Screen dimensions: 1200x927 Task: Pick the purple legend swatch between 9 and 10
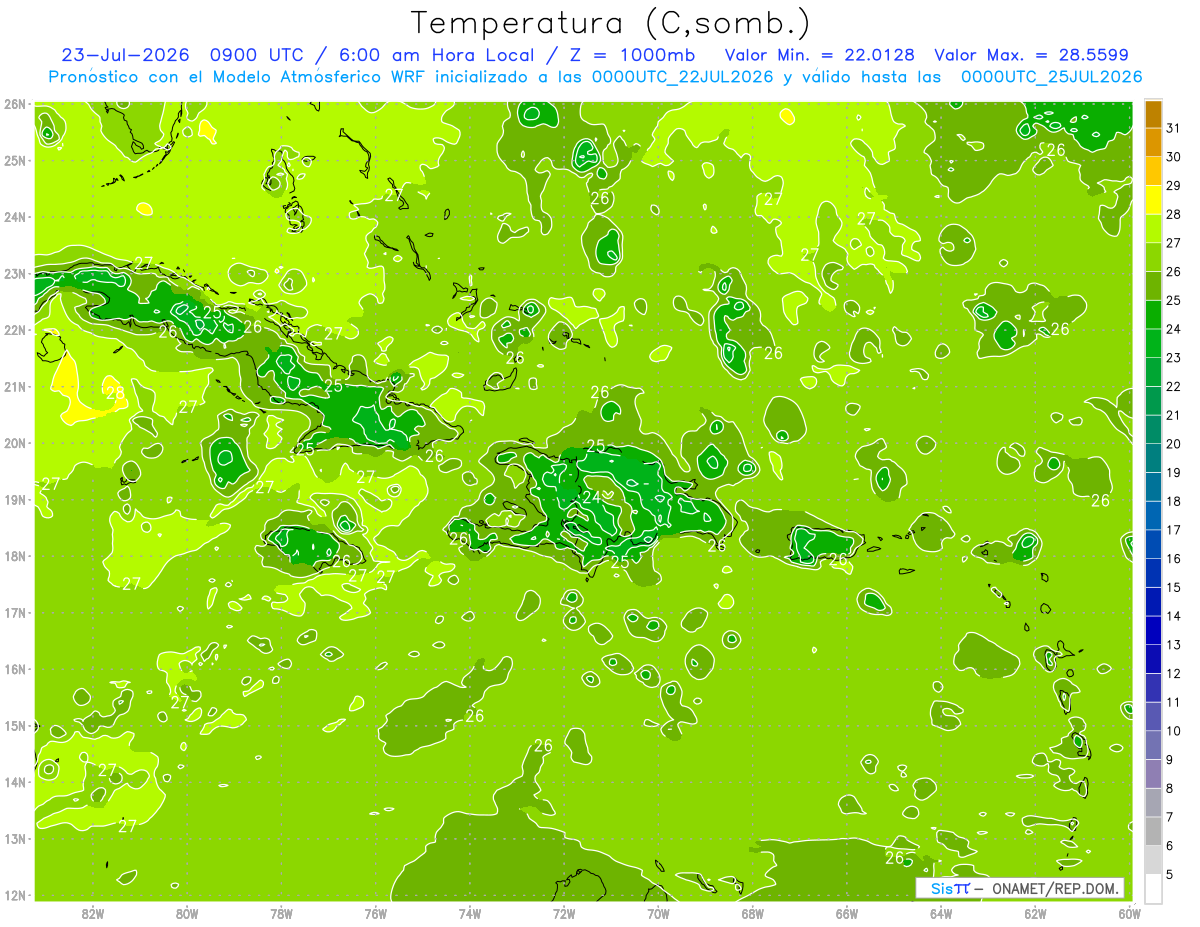(1153, 745)
